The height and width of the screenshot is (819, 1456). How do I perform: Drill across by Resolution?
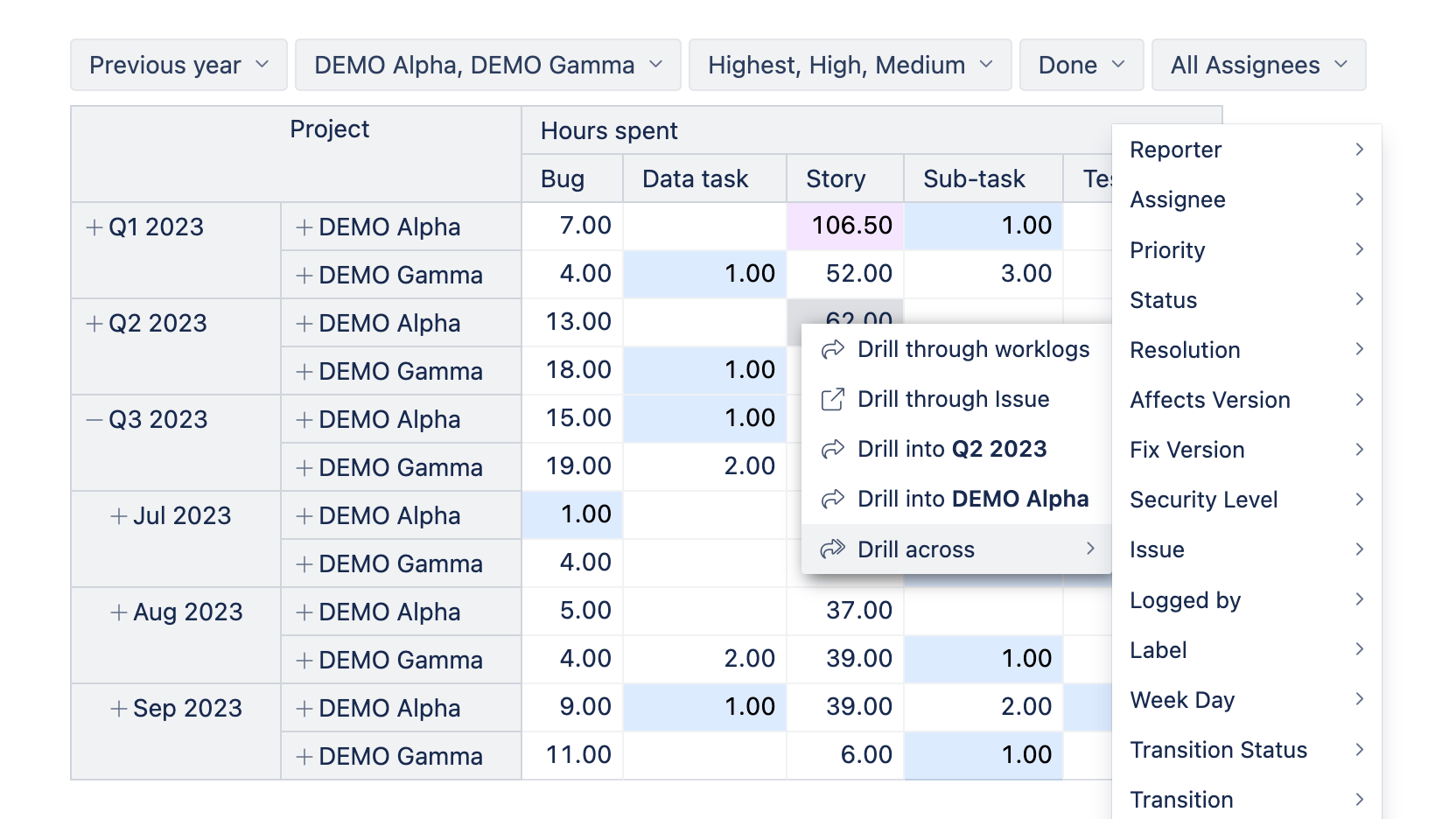click(x=1247, y=350)
